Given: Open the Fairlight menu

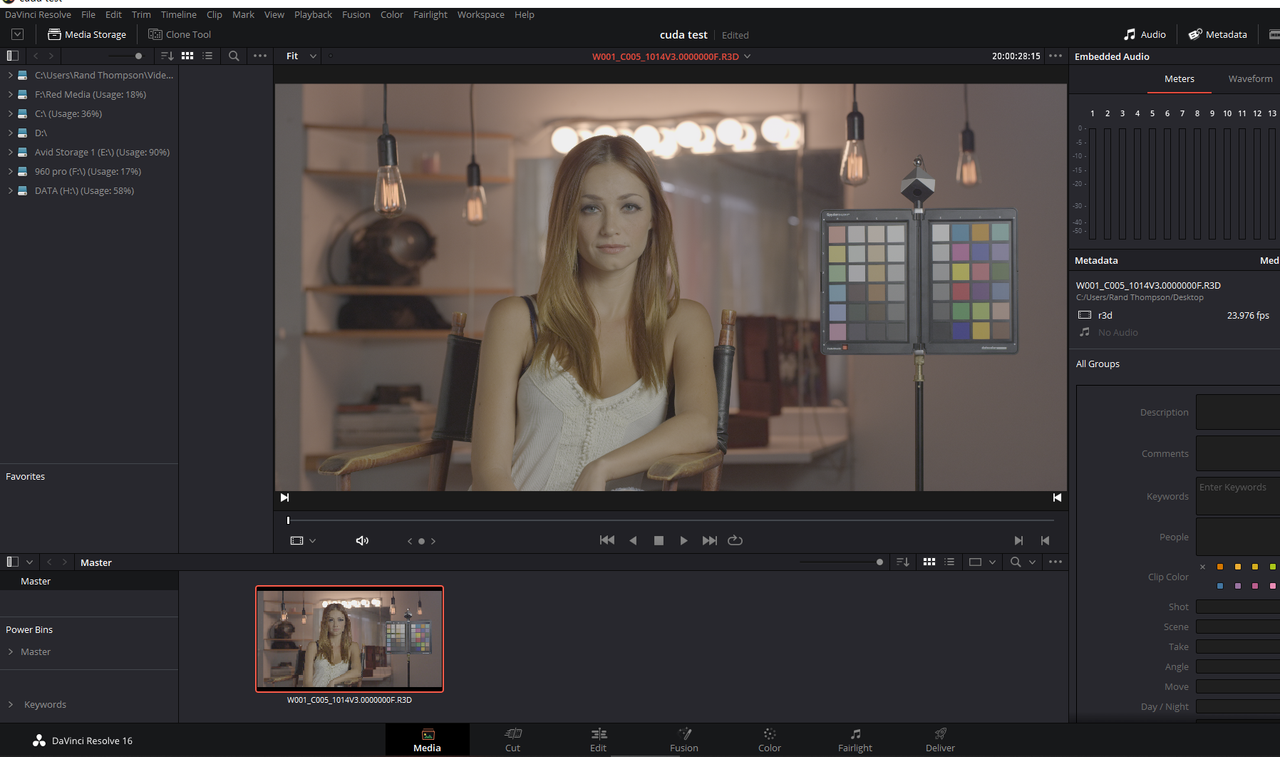Looking at the screenshot, I should click(430, 15).
